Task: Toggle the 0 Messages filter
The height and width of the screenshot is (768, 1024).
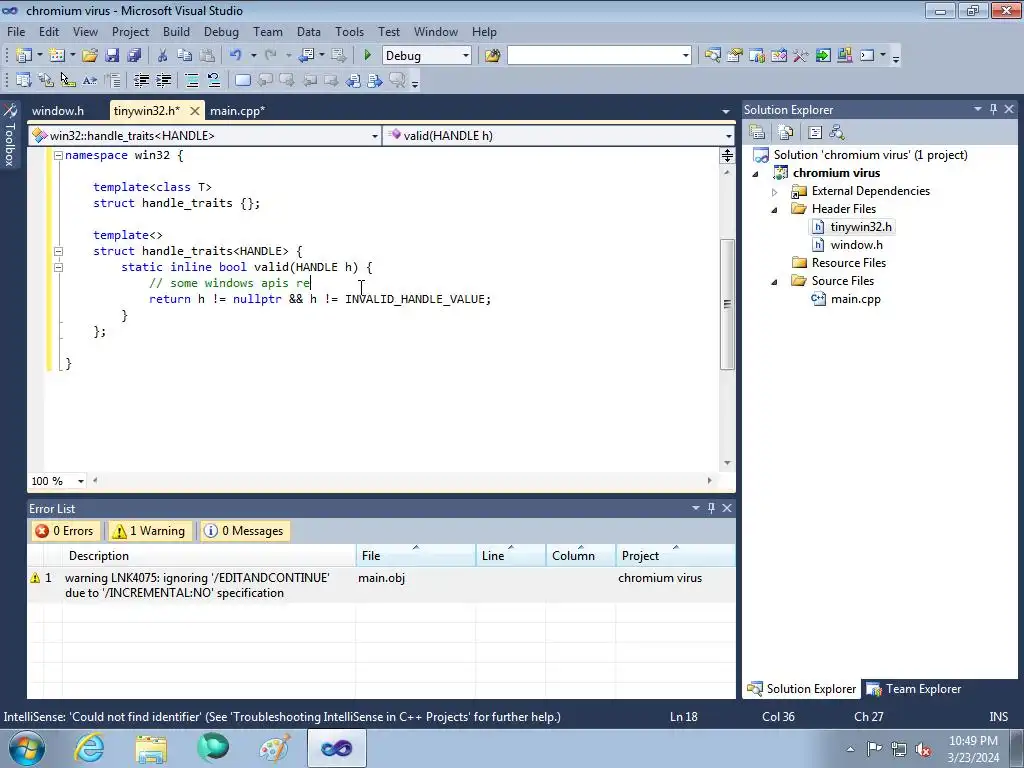Action: [245, 531]
